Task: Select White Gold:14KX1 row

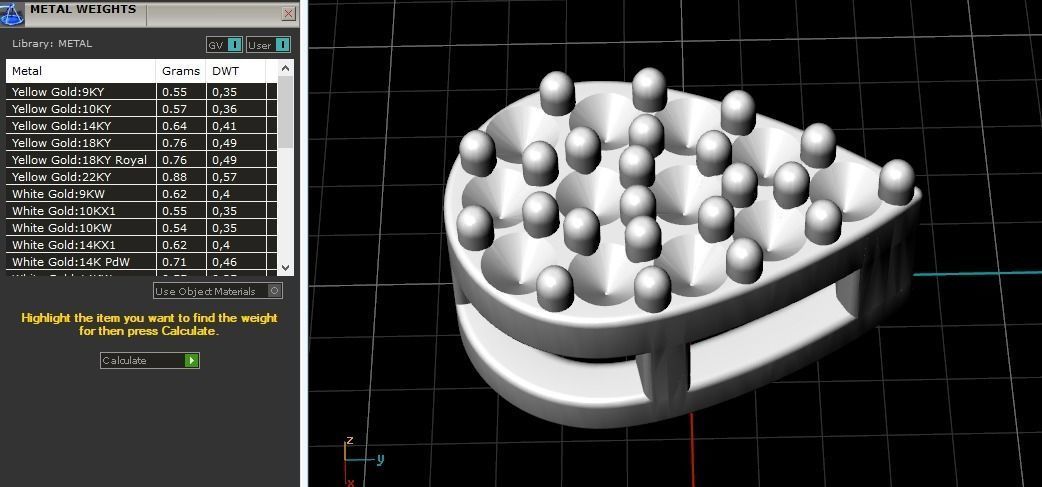Action: click(141, 245)
